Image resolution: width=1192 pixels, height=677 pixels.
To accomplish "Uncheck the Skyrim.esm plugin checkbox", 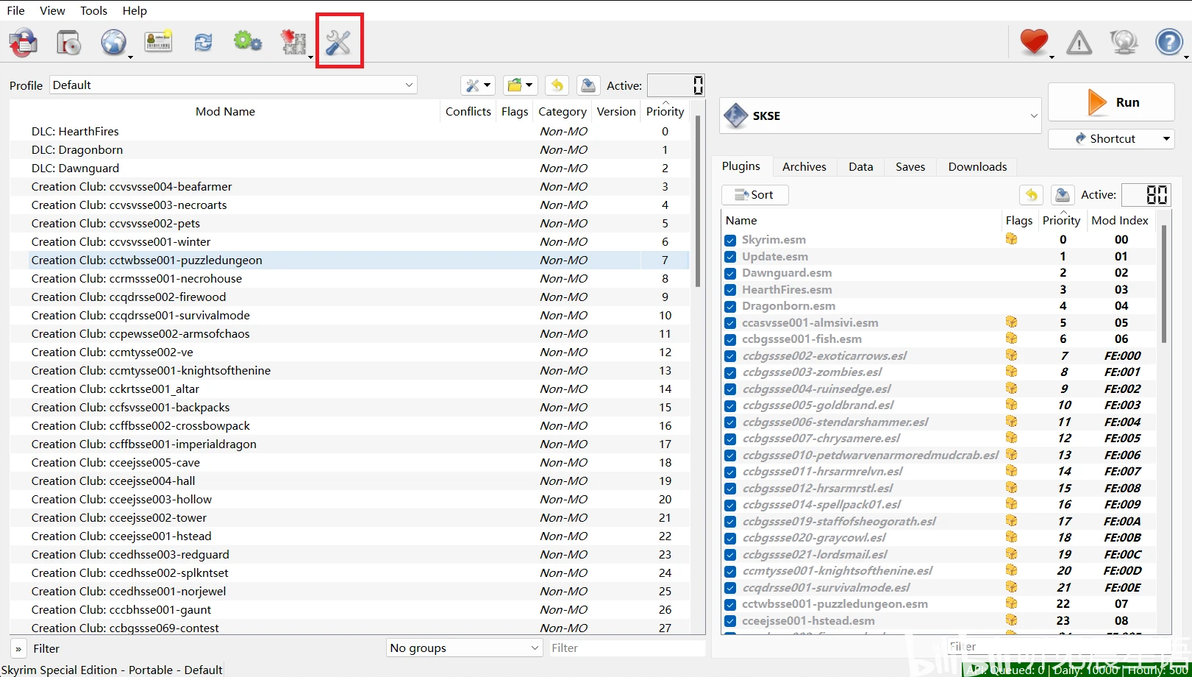I will coord(731,240).
